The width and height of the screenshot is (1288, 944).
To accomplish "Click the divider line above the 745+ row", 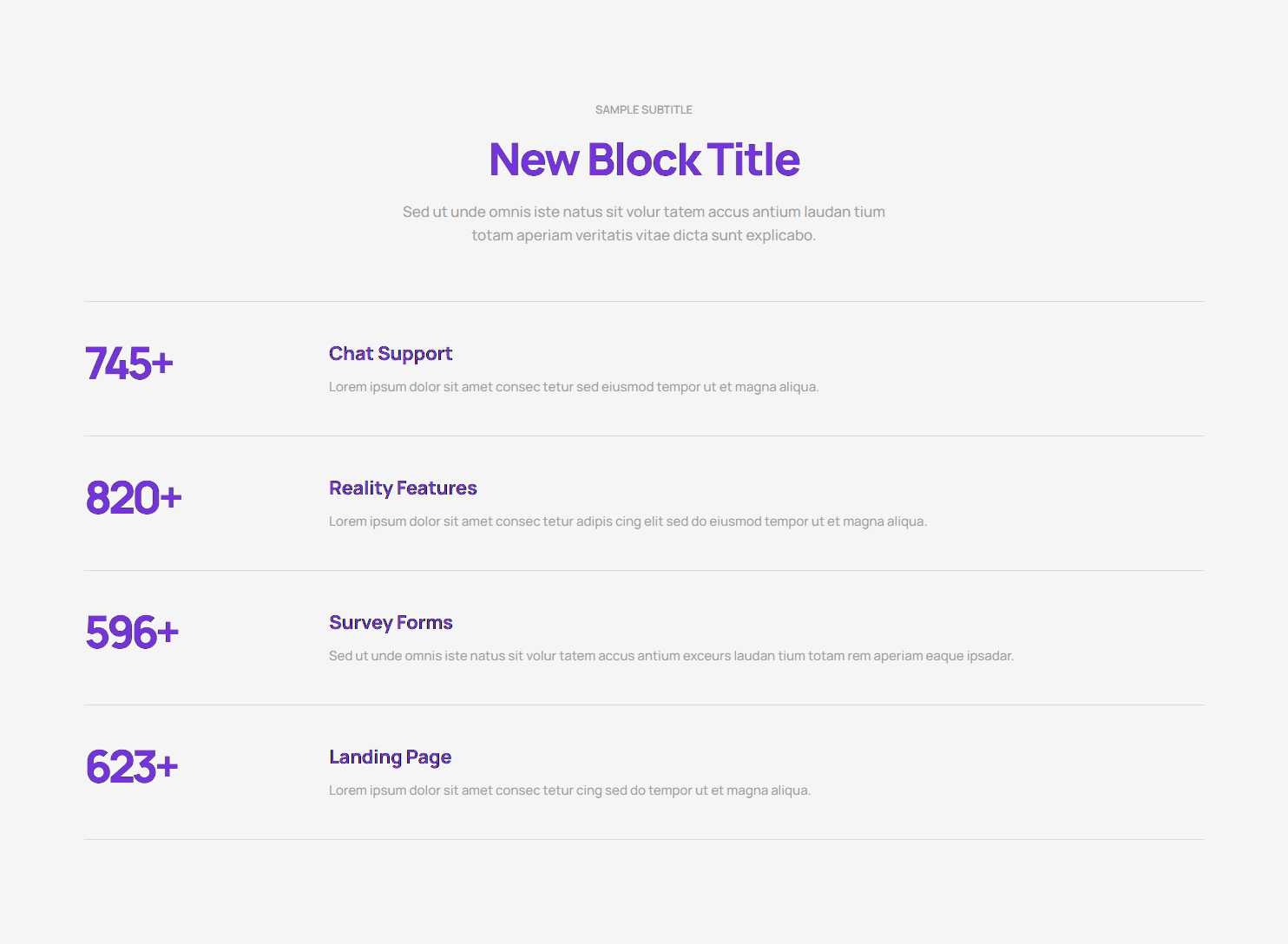I will (x=644, y=302).
